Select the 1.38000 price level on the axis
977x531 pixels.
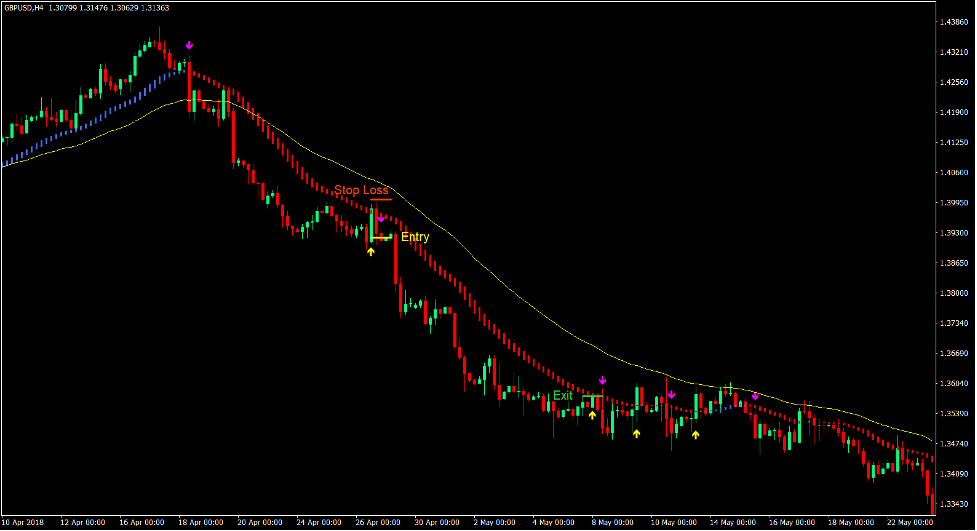coord(953,293)
